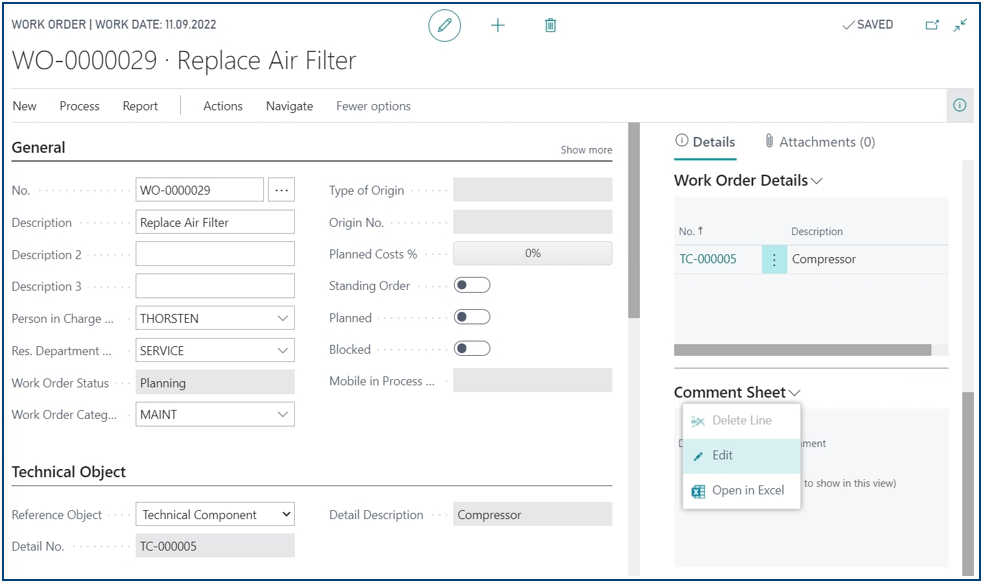Click Fewer options

(373, 106)
